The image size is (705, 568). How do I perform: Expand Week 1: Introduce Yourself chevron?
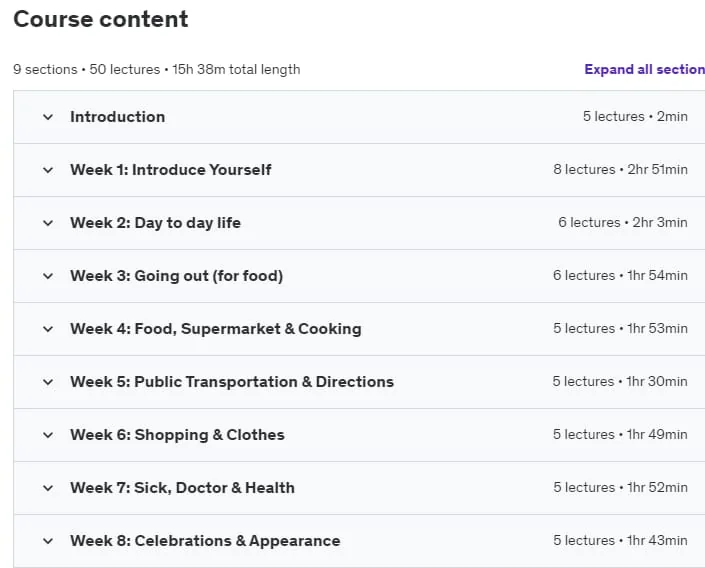[48, 170]
